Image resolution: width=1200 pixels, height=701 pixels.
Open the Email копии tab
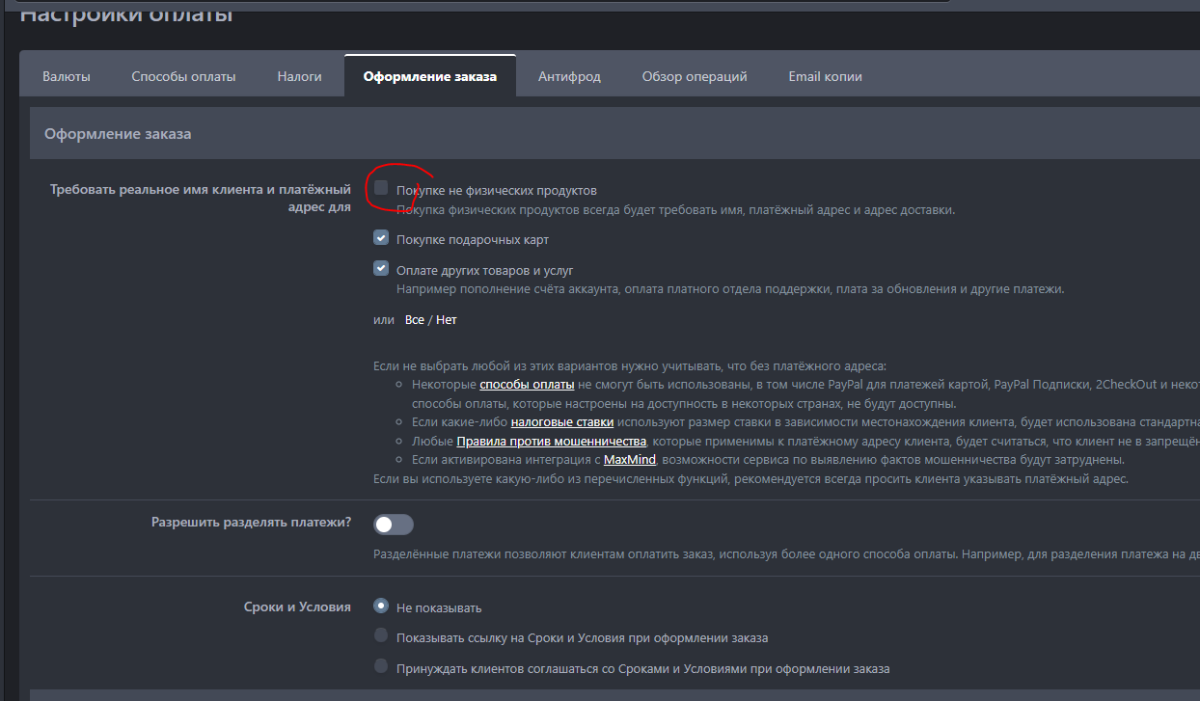[825, 77]
